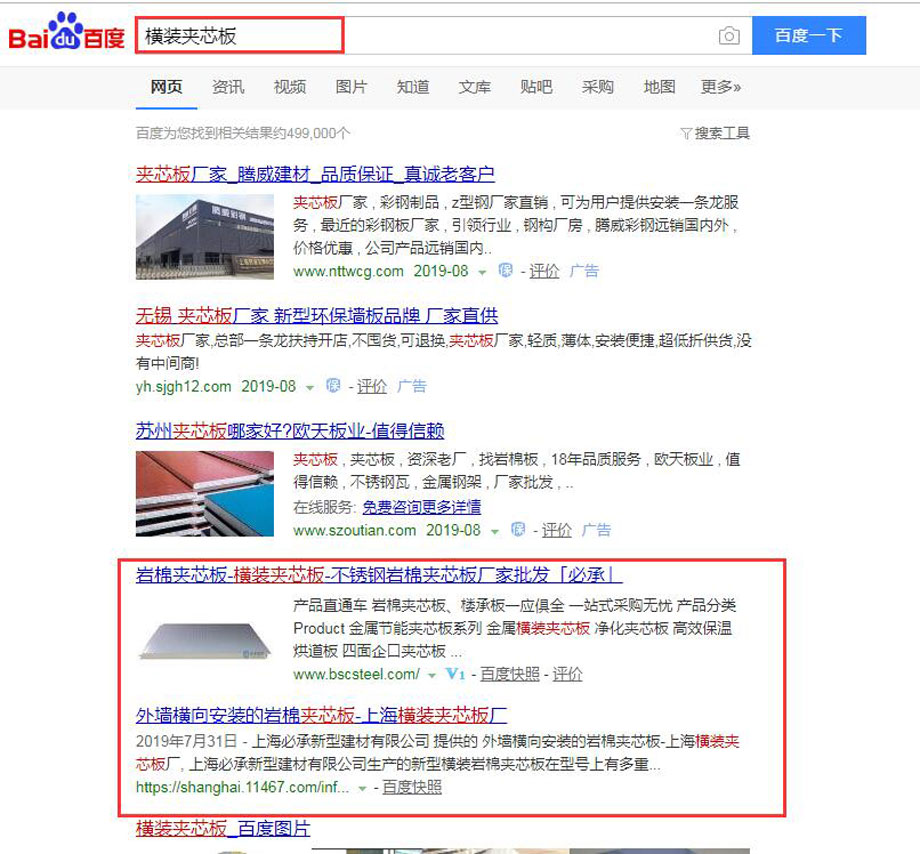Click the 百度一下 search button
Image resolution: width=920 pixels, height=854 pixels.
coord(809,36)
